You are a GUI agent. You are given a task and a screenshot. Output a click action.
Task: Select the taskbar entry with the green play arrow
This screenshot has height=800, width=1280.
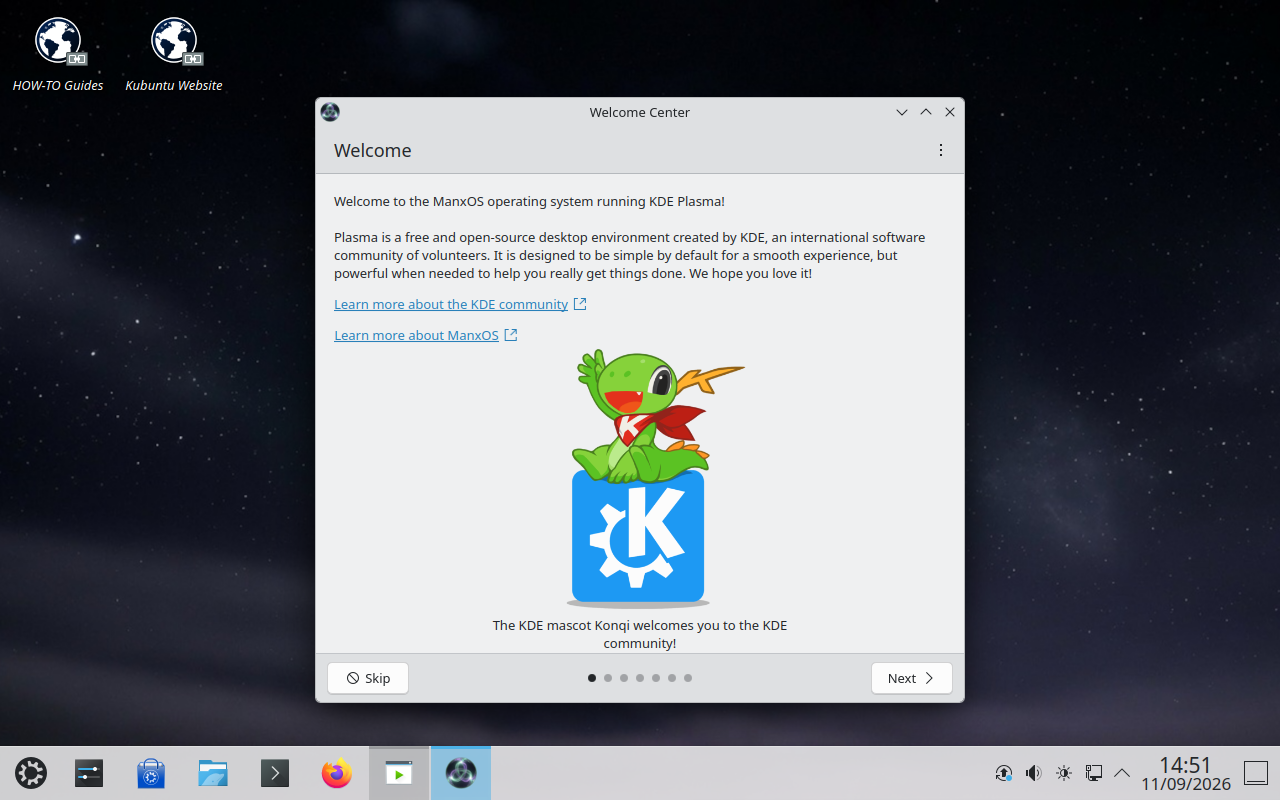pos(399,773)
